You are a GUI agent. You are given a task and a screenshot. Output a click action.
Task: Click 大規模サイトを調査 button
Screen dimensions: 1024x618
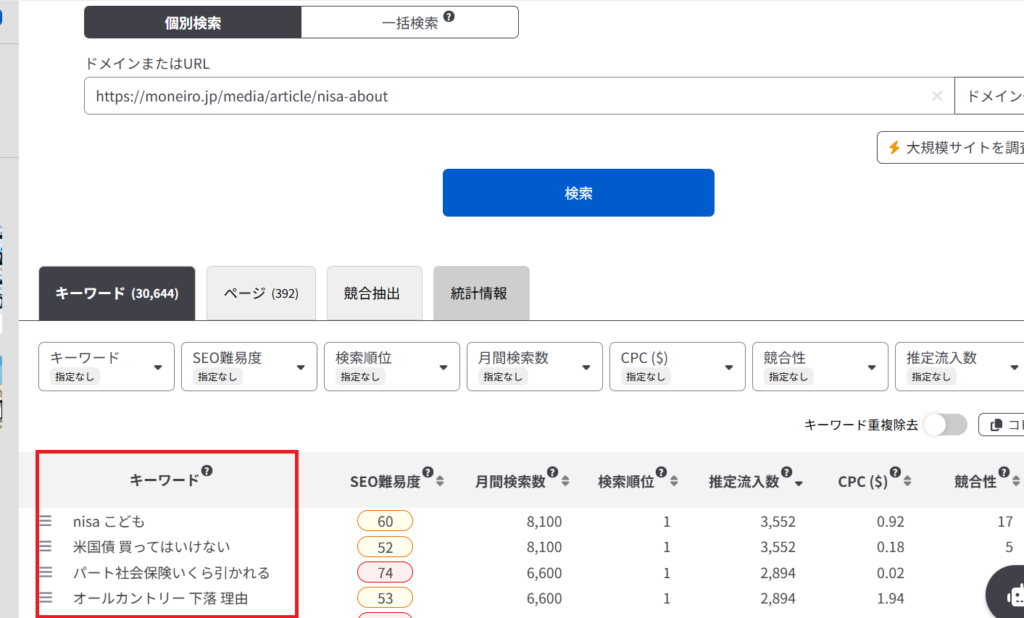(x=951, y=148)
